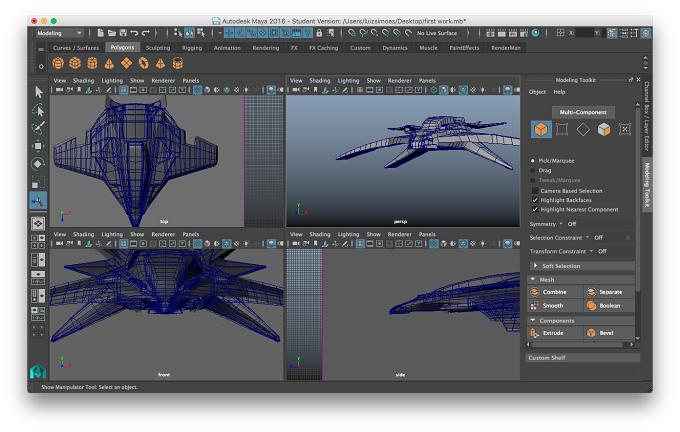Activate the Move tool in toolbox
The height and width of the screenshot is (432, 680).
pos(38,146)
